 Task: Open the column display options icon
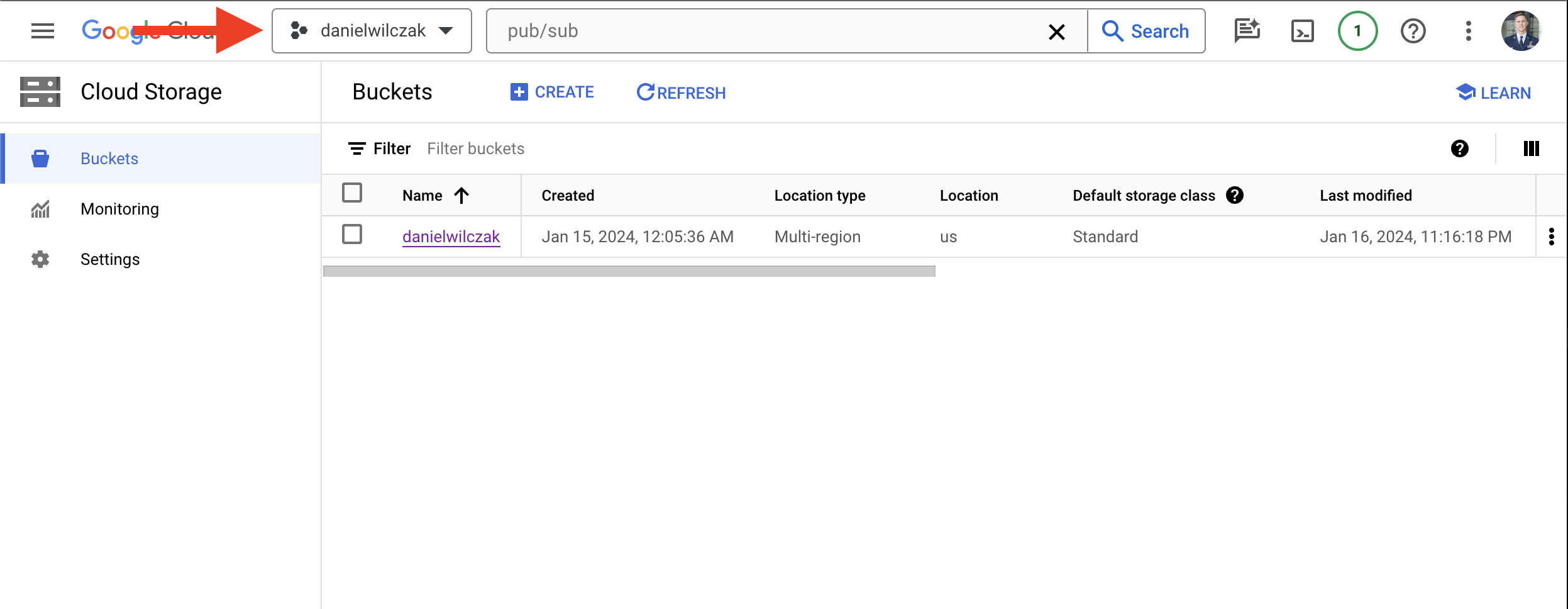(x=1532, y=148)
